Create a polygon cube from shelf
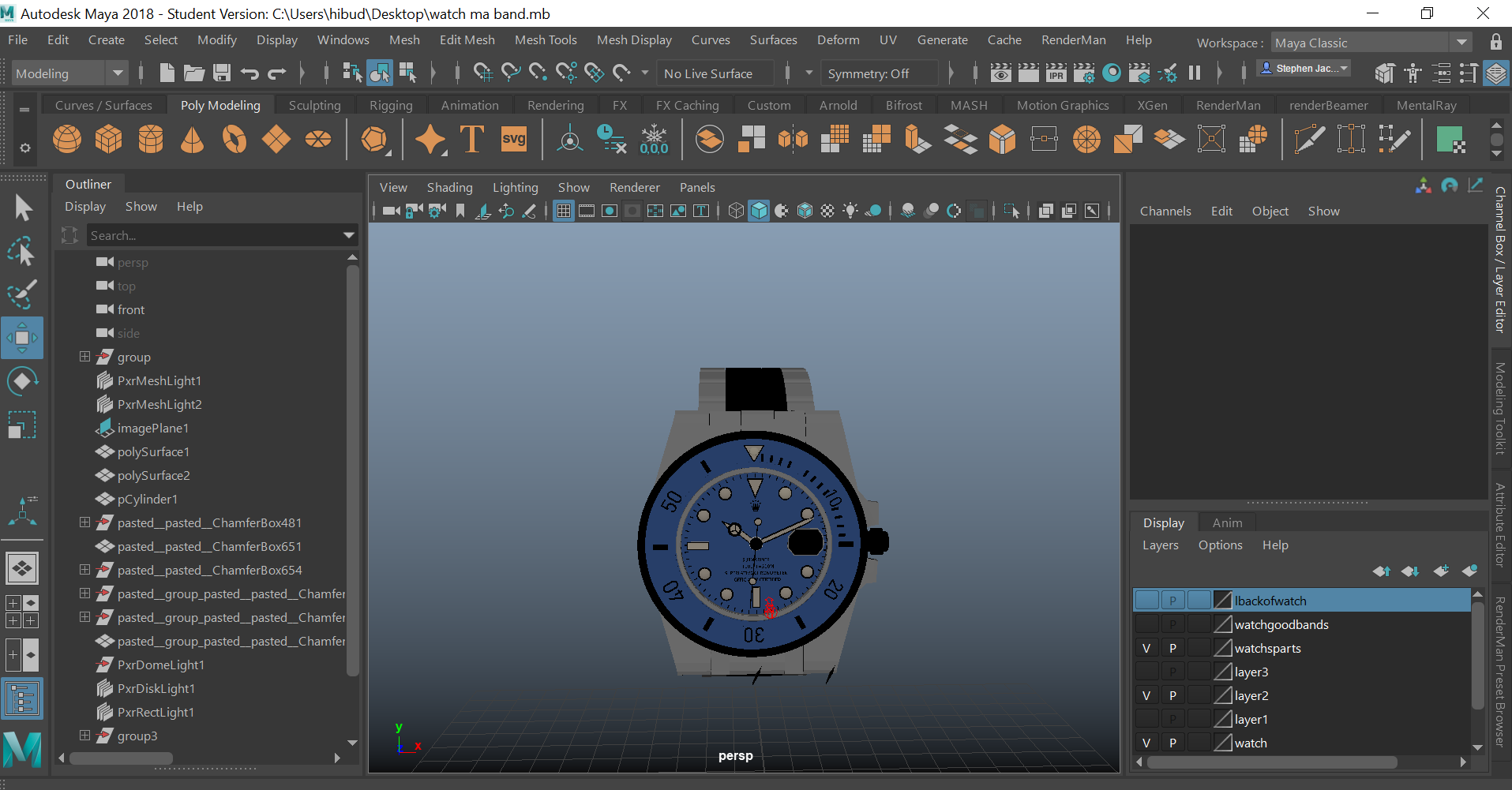Image resolution: width=1512 pixels, height=790 pixels. [x=109, y=140]
